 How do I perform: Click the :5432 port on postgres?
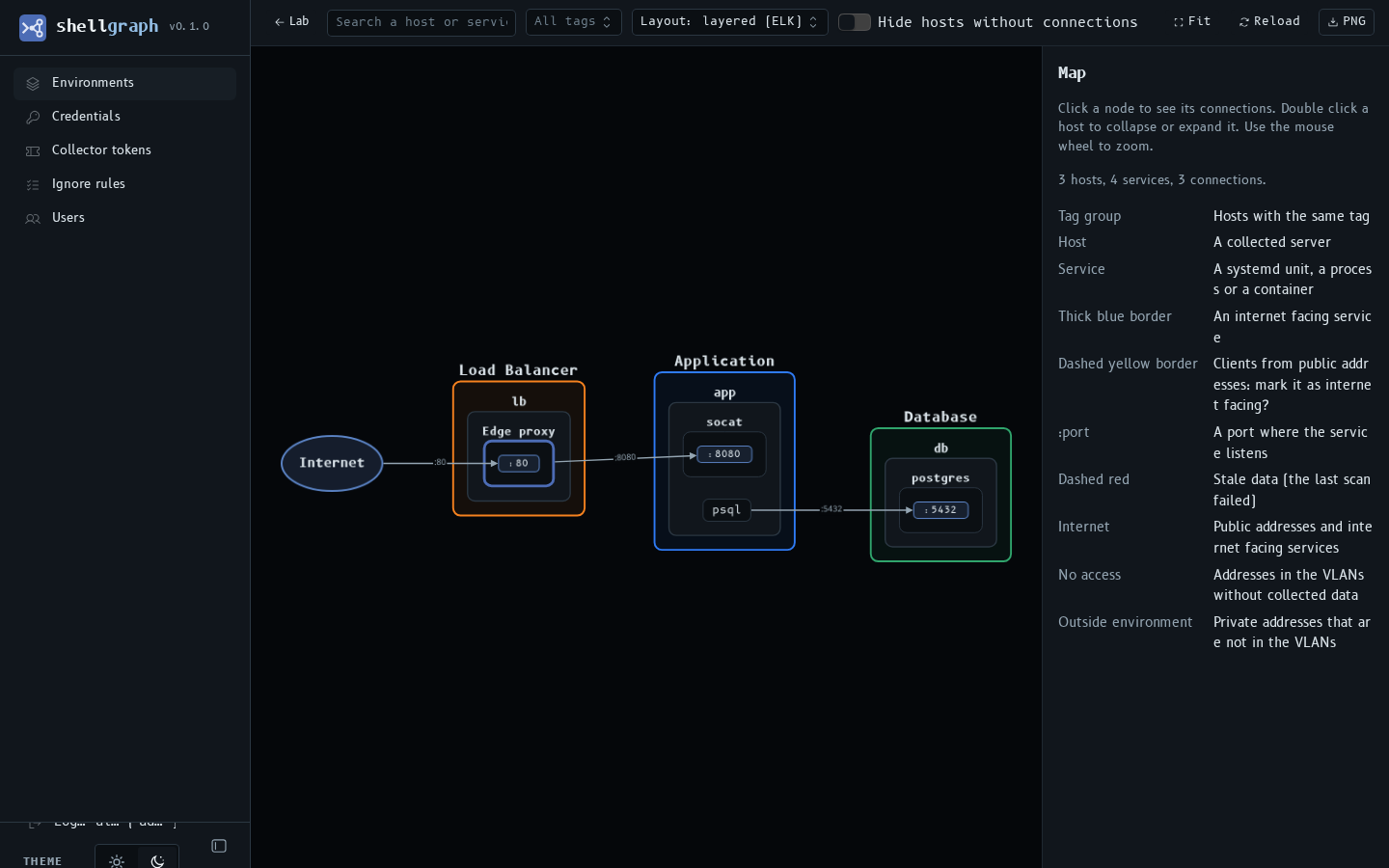(940, 510)
